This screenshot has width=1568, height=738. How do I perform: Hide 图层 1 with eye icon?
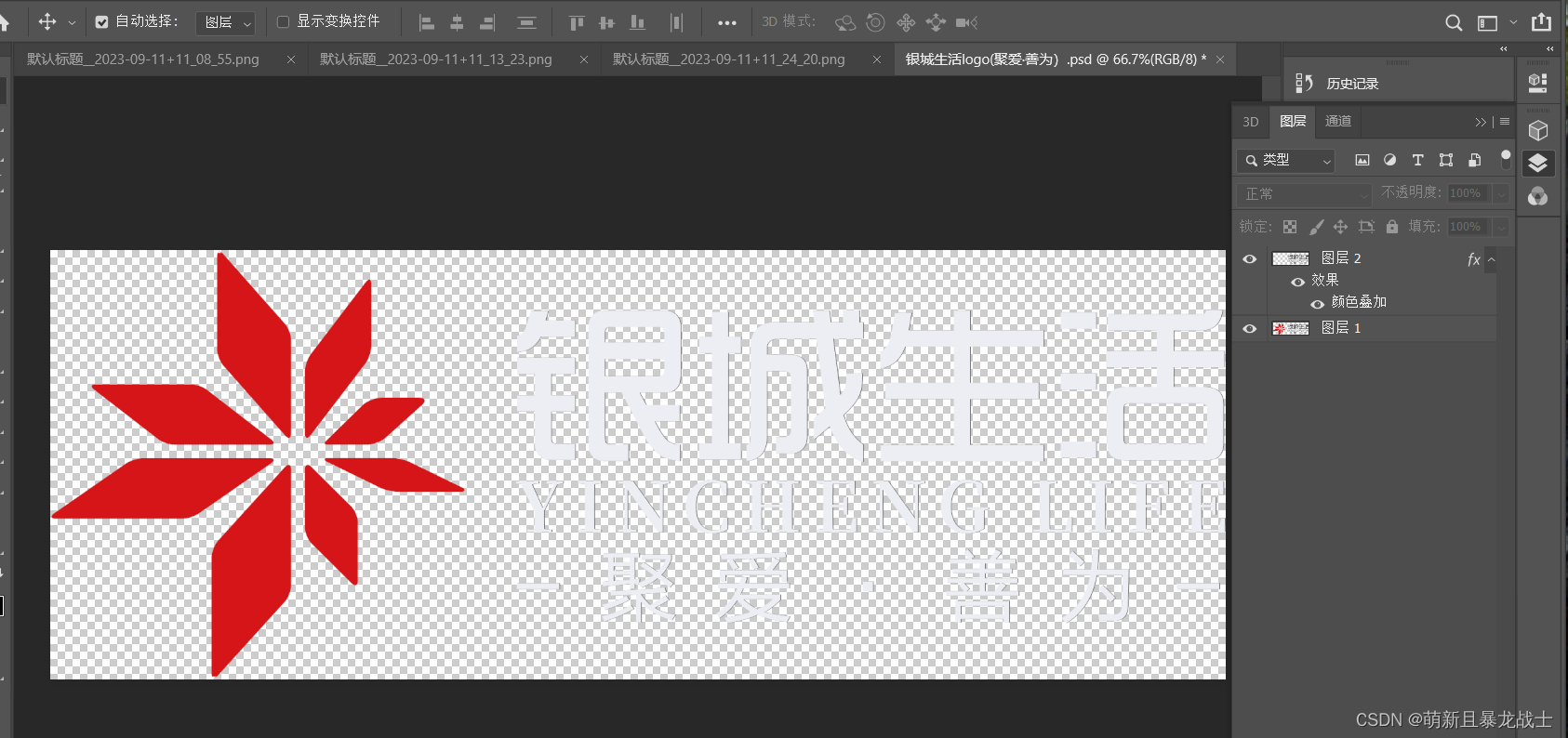[1250, 329]
